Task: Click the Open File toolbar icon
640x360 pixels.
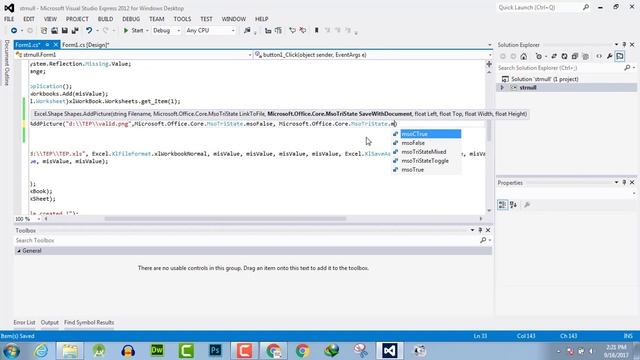Action: [54, 31]
